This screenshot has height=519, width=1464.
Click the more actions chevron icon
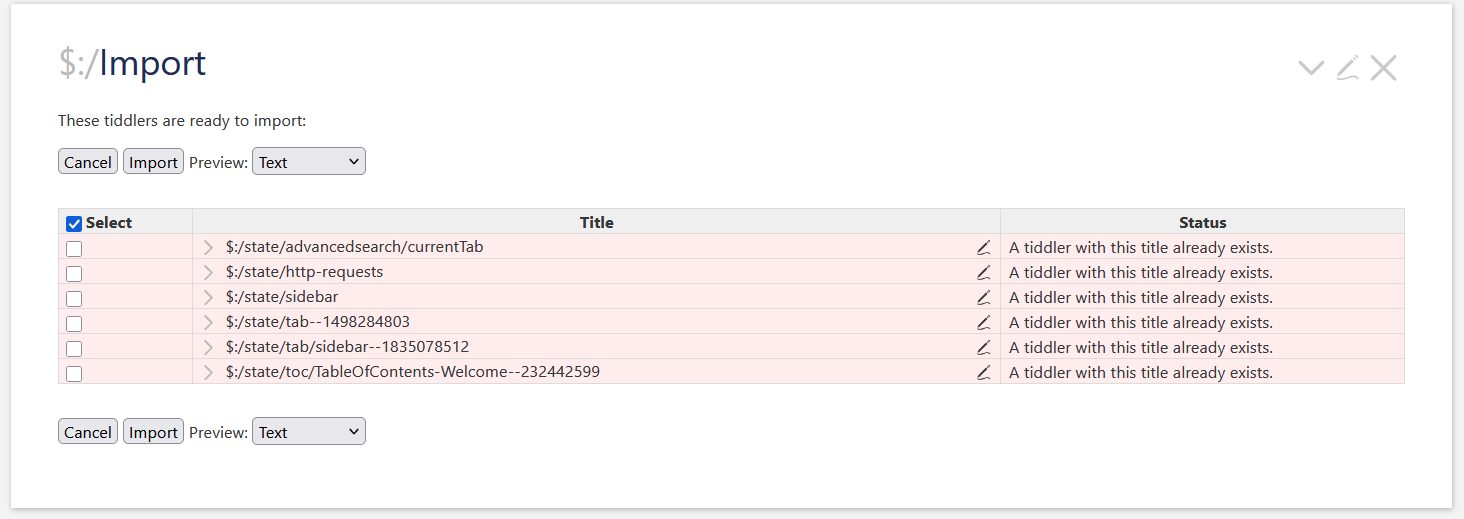(x=1310, y=68)
